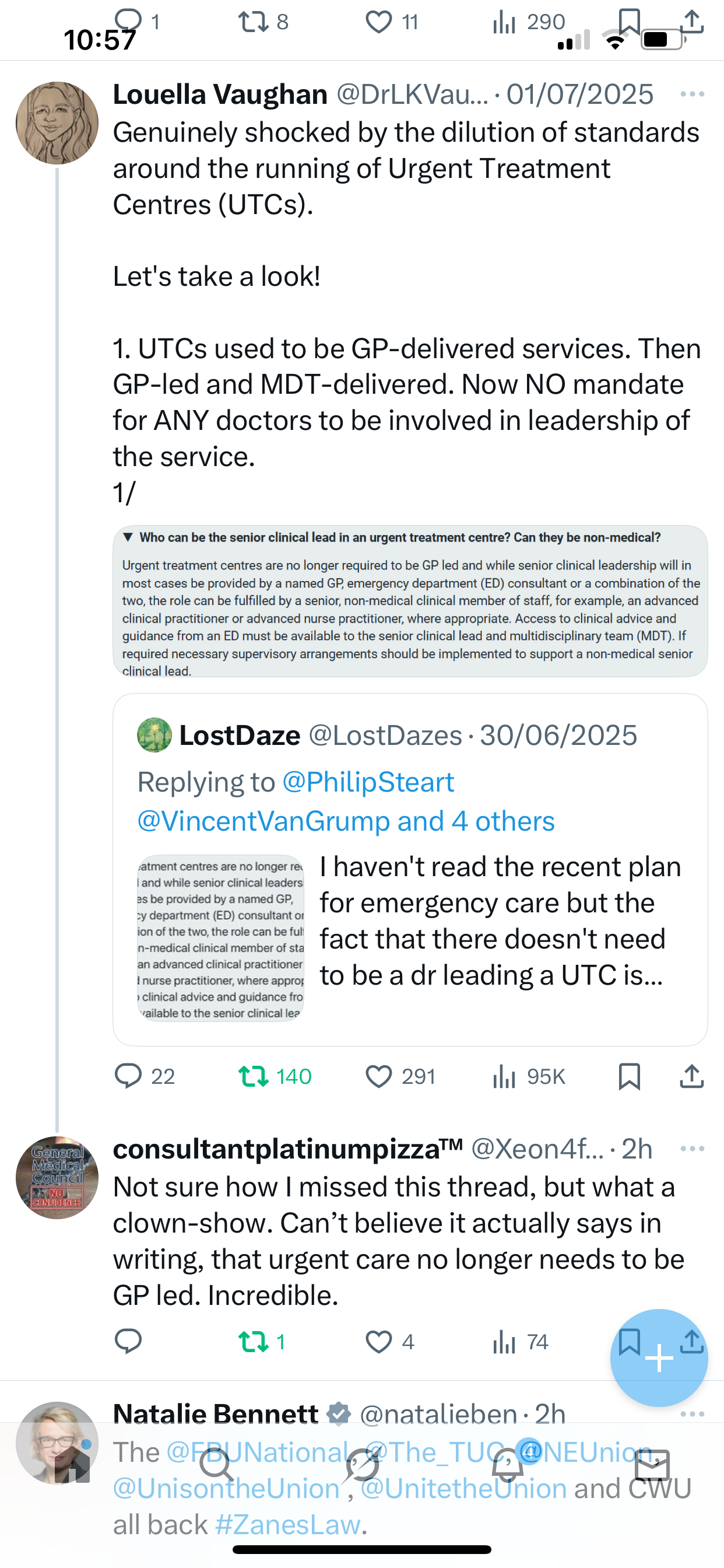Open Louella Vaughan's profile avatar
724x1568 pixels.
57,123
